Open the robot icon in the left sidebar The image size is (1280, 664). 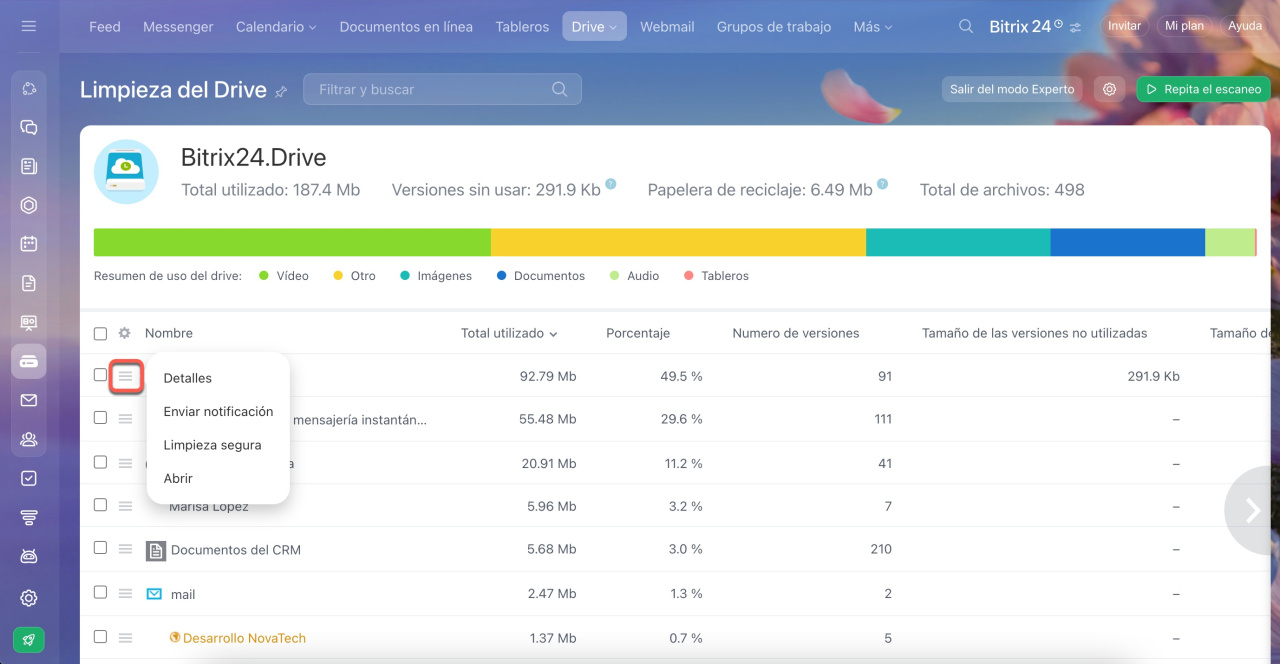click(29, 556)
